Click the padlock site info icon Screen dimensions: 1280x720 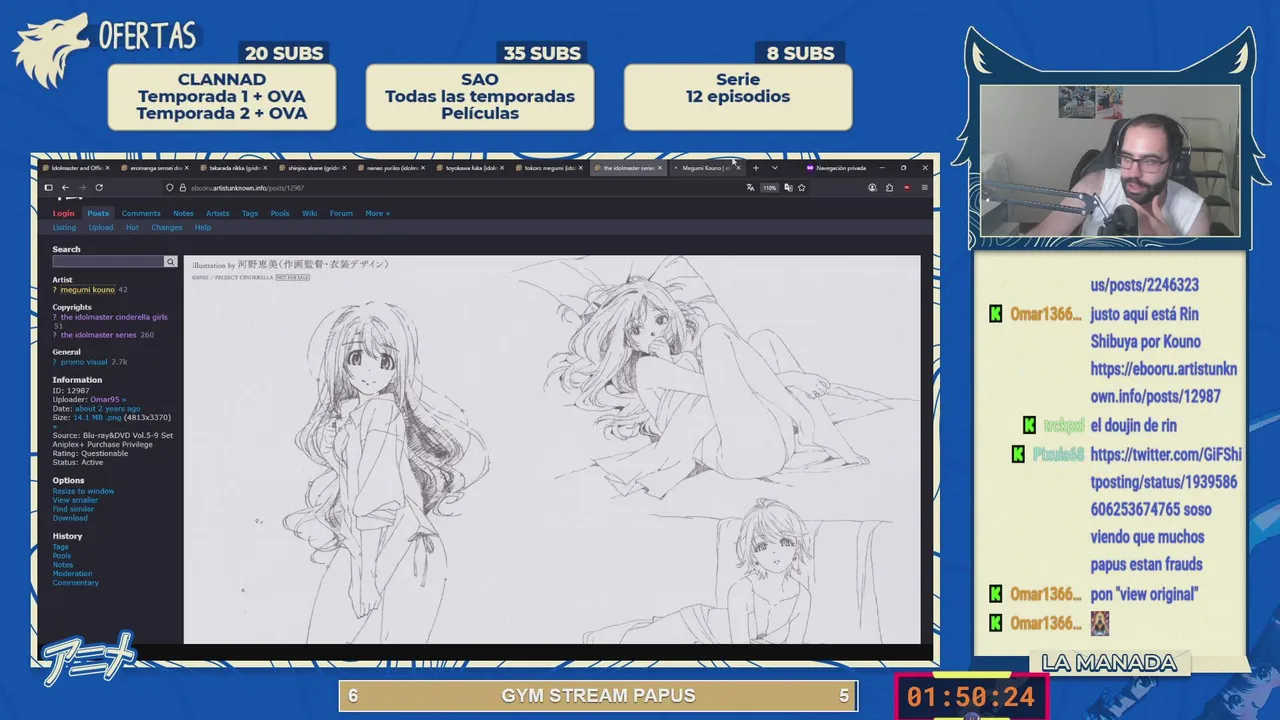click(x=182, y=187)
